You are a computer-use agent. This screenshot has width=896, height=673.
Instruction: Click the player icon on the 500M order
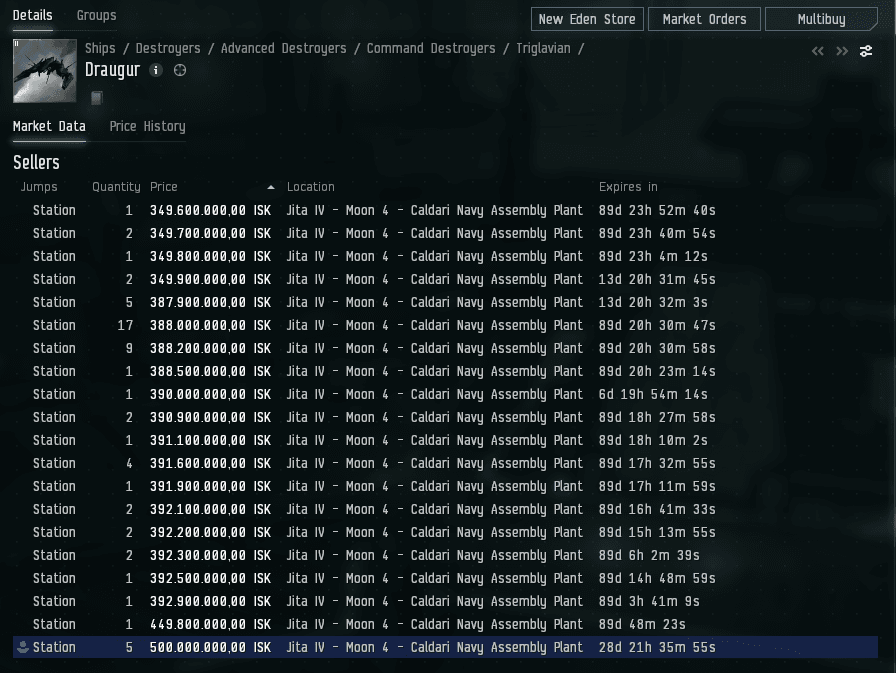(x=22, y=647)
